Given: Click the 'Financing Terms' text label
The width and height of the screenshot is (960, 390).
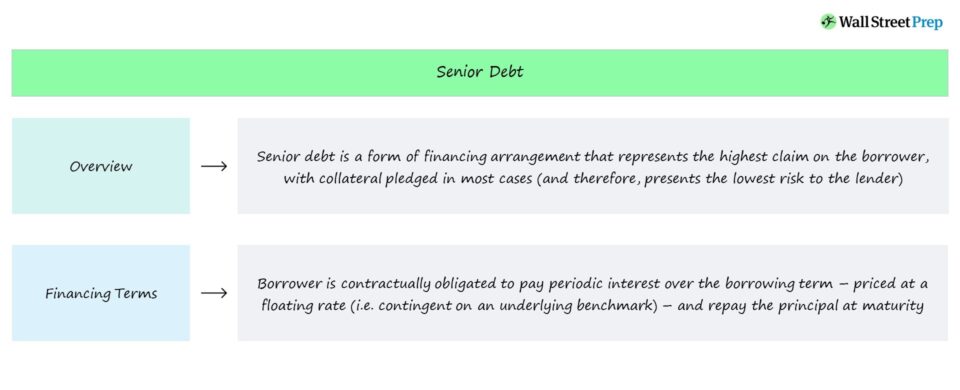Looking at the screenshot, I should [x=101, y=293].
